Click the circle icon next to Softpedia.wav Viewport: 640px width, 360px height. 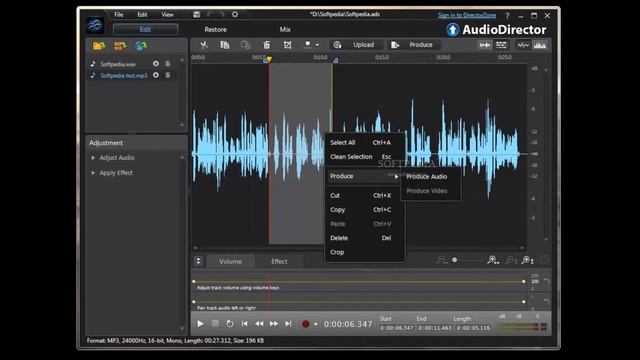point(156,64)
